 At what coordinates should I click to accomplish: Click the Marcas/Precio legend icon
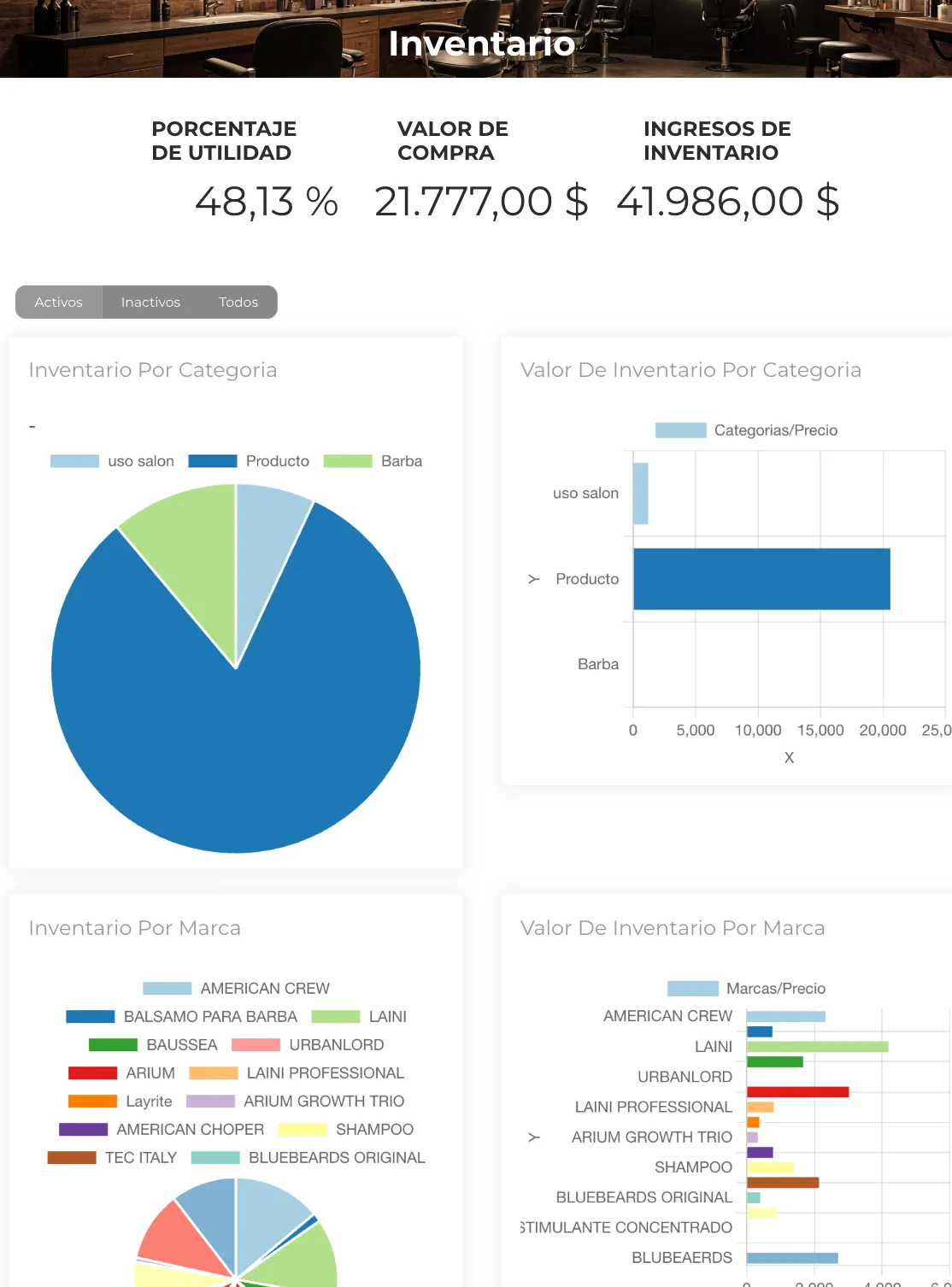[x=693, y=988]
